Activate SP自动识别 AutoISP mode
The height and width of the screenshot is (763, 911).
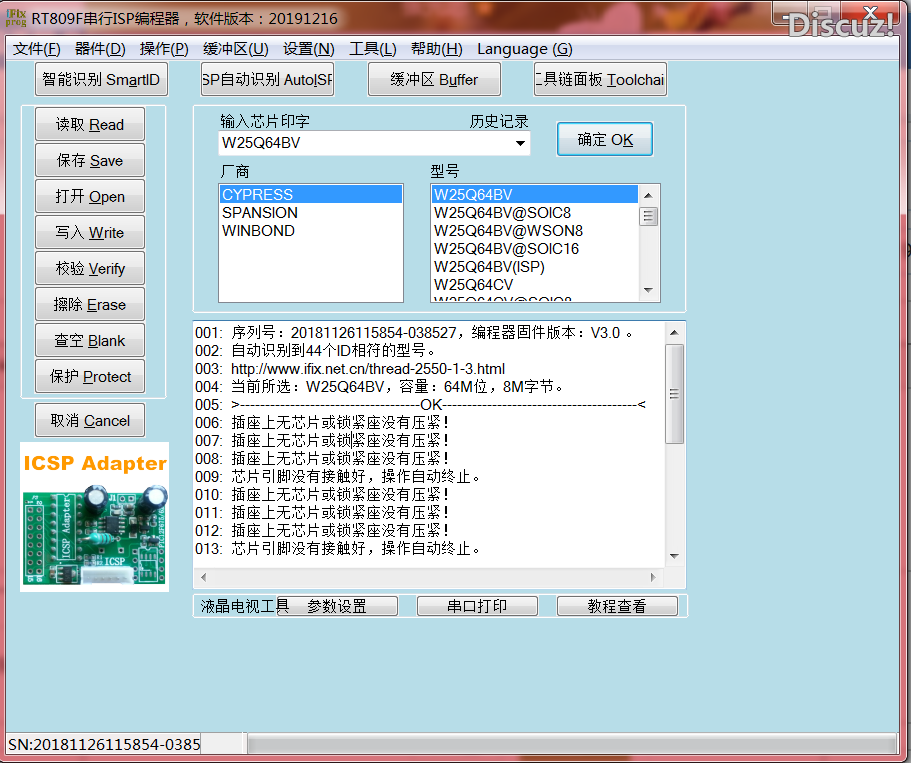[x=266, y=79]
